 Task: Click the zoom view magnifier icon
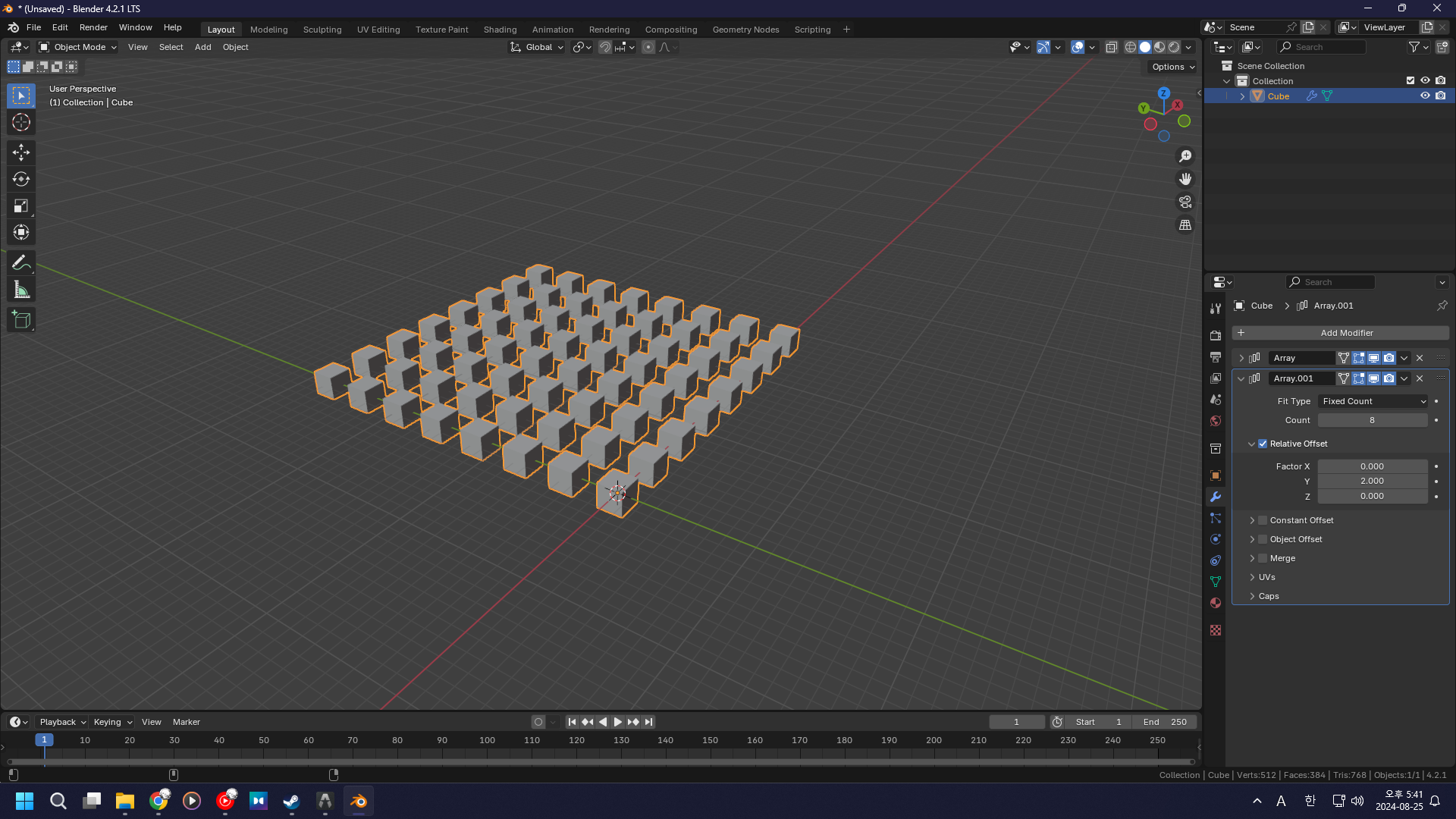[x=1185, y=156]
